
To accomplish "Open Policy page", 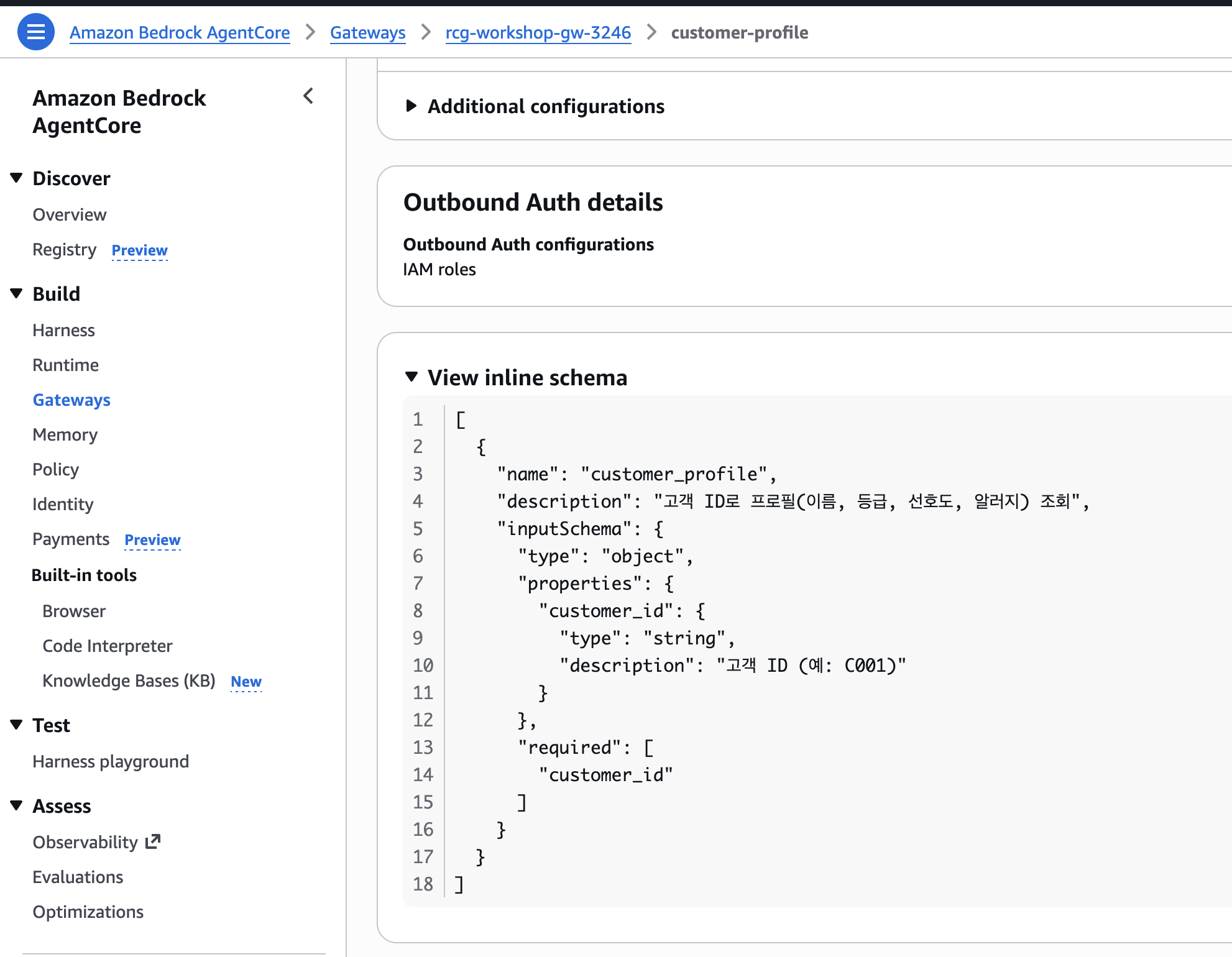I will [56, 469].
